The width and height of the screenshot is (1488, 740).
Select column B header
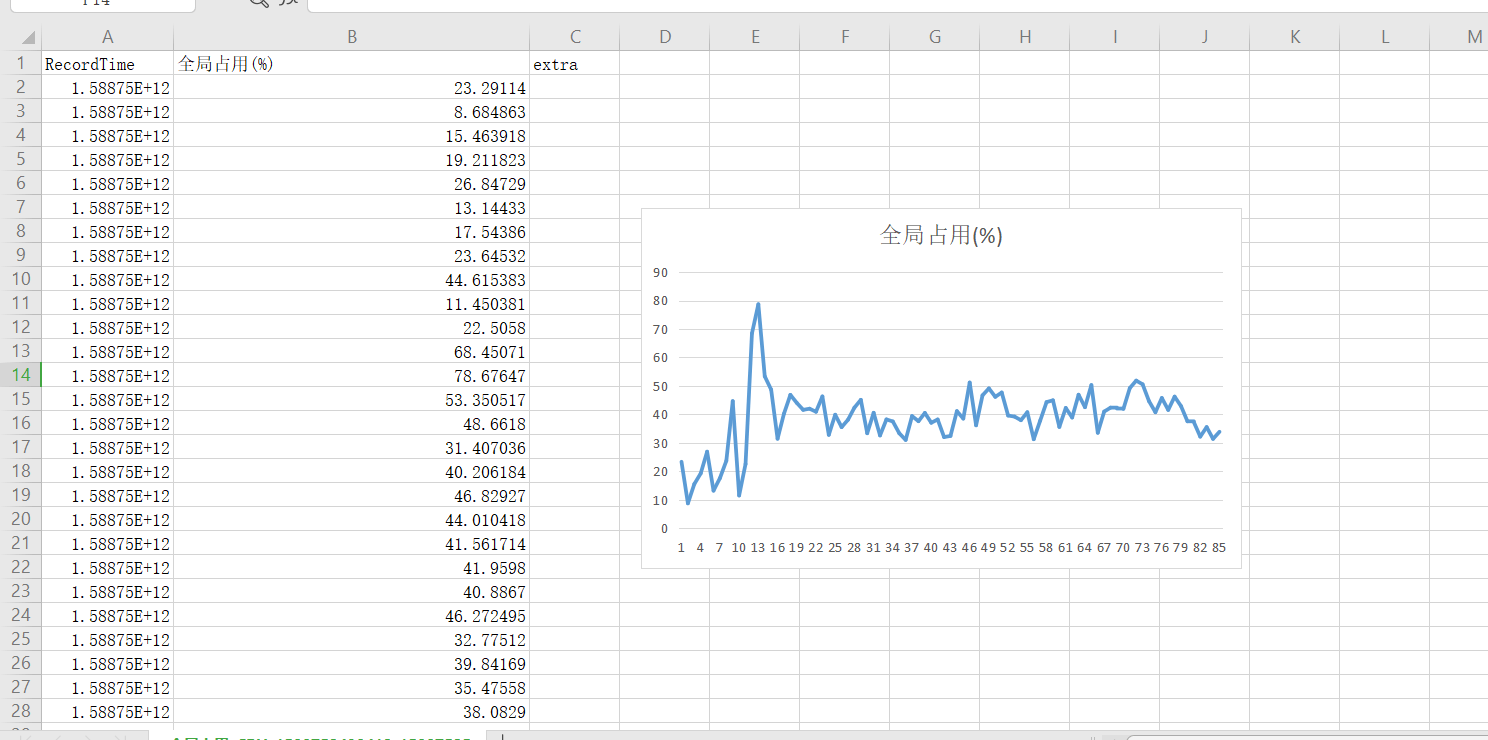pos(351,37)
